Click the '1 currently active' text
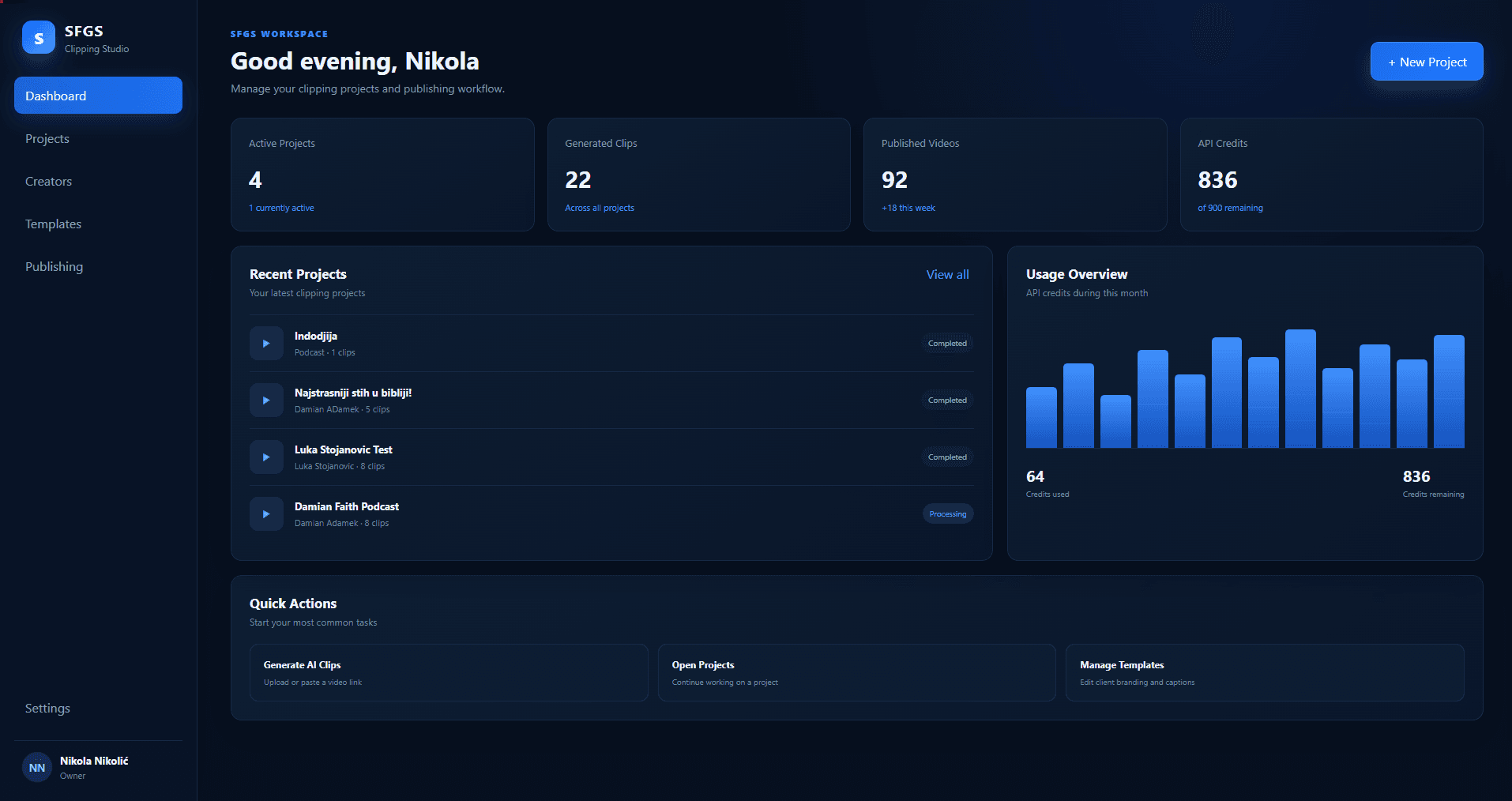 (281, 208)
